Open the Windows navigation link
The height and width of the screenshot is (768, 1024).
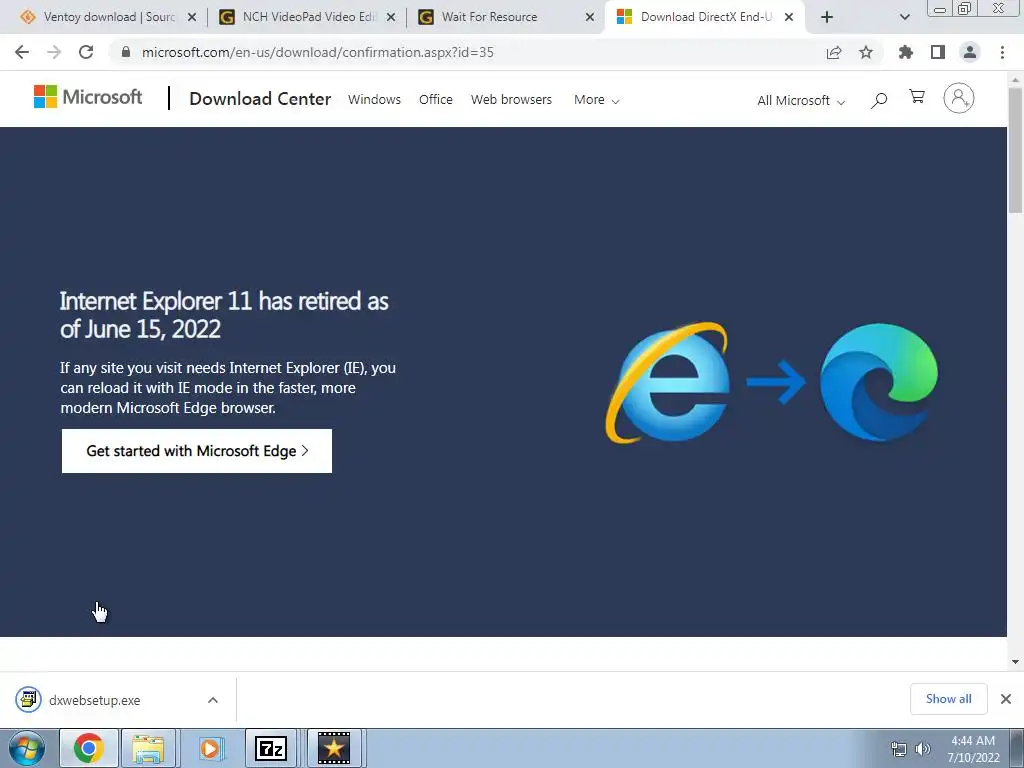[374, 100]
